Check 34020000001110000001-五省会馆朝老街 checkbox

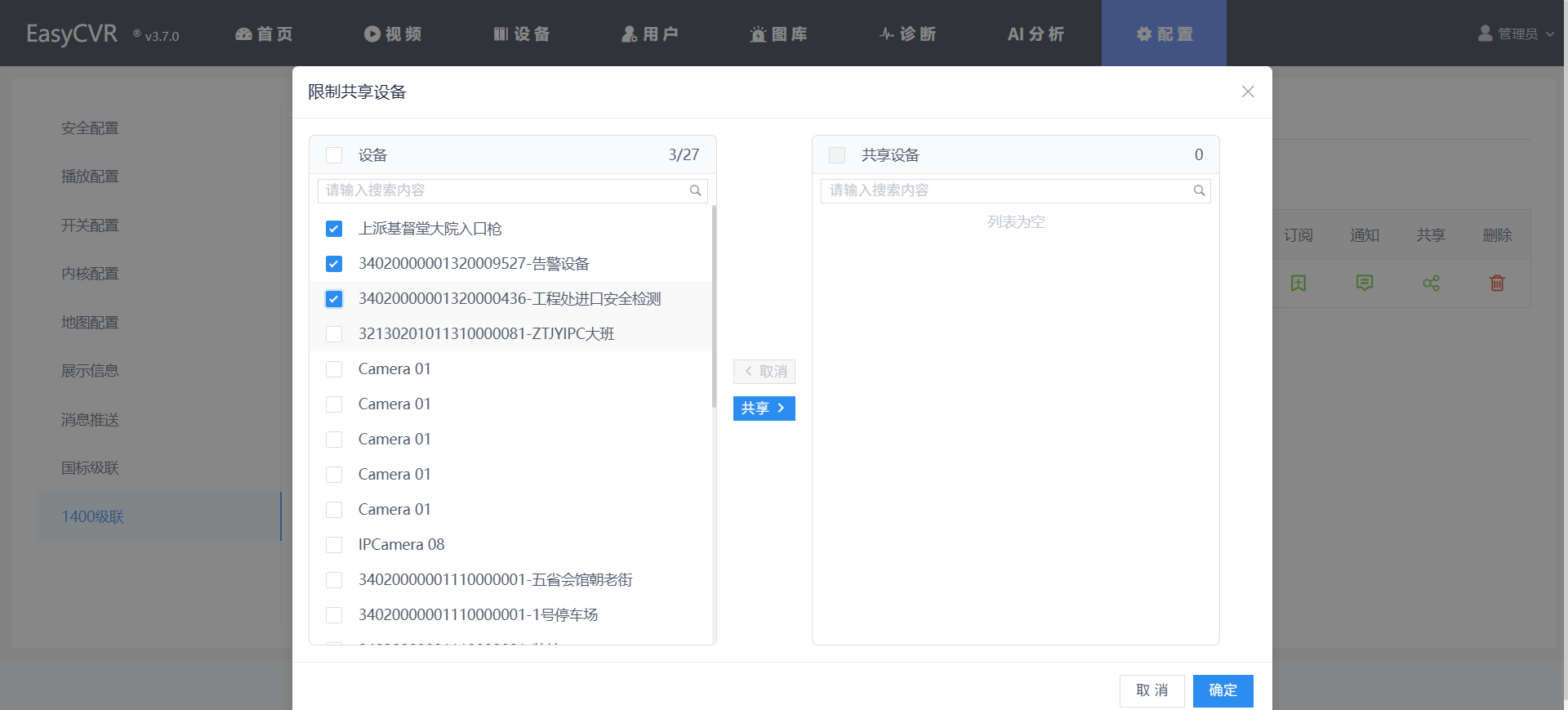point(334,580)
